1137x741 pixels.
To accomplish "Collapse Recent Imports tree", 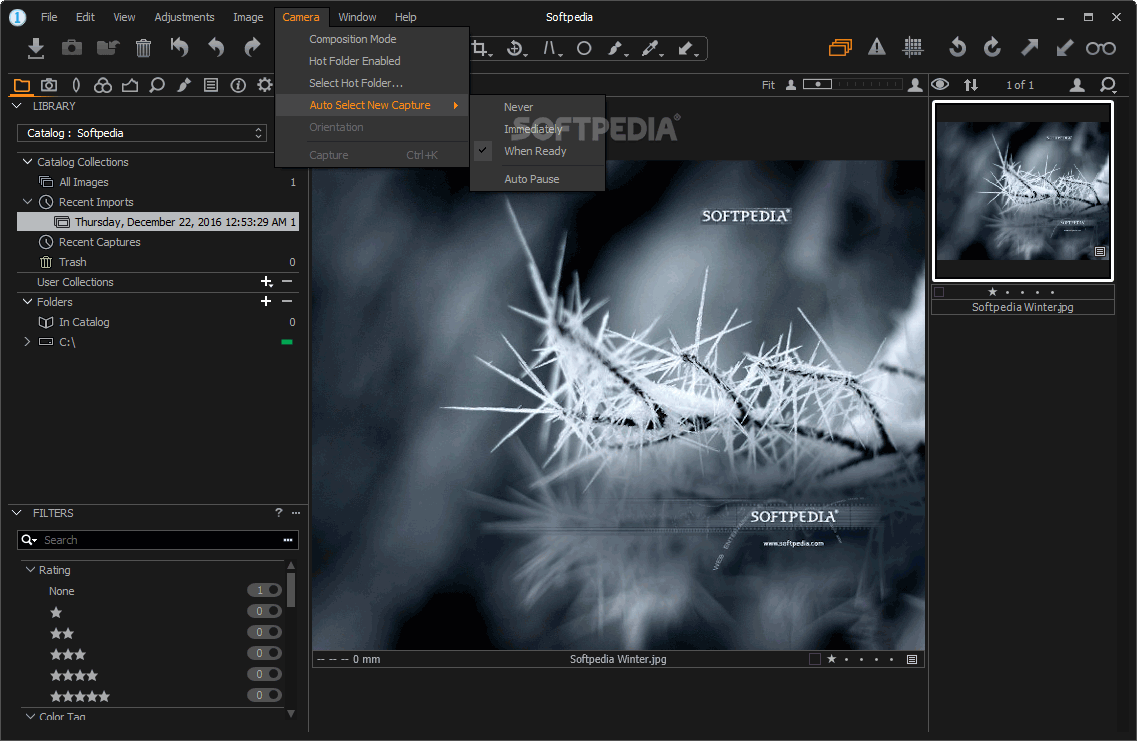I will click(28, 202).
